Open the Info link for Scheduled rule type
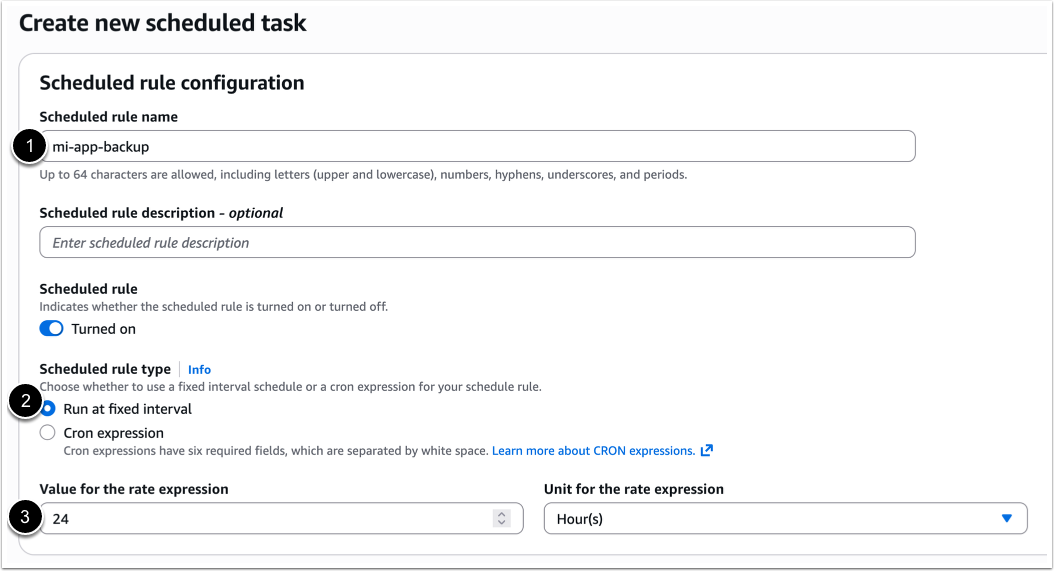 coord(199,369)
